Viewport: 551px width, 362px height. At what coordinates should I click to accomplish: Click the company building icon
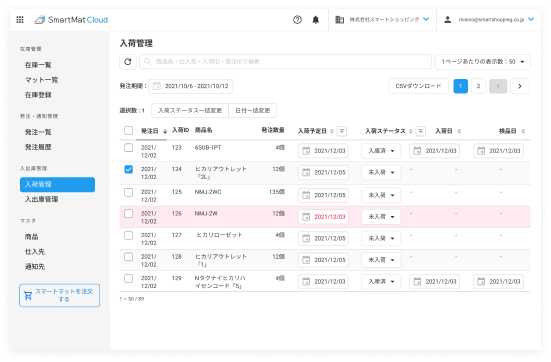[x=339, y=20]
